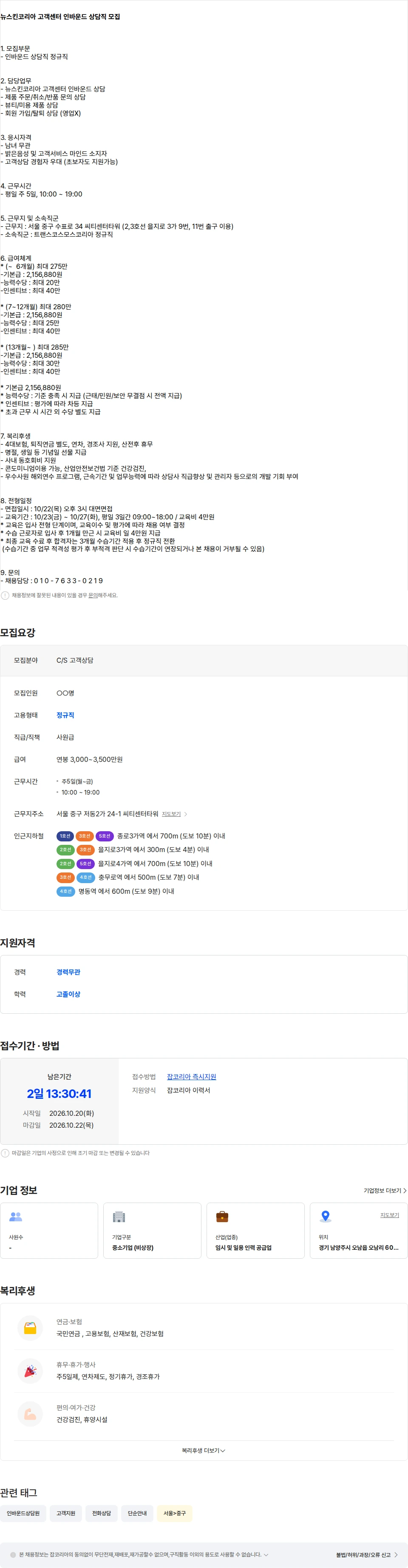Click circle icon before footer copyright notice
408x1568 pixels.
[13, 1555]
